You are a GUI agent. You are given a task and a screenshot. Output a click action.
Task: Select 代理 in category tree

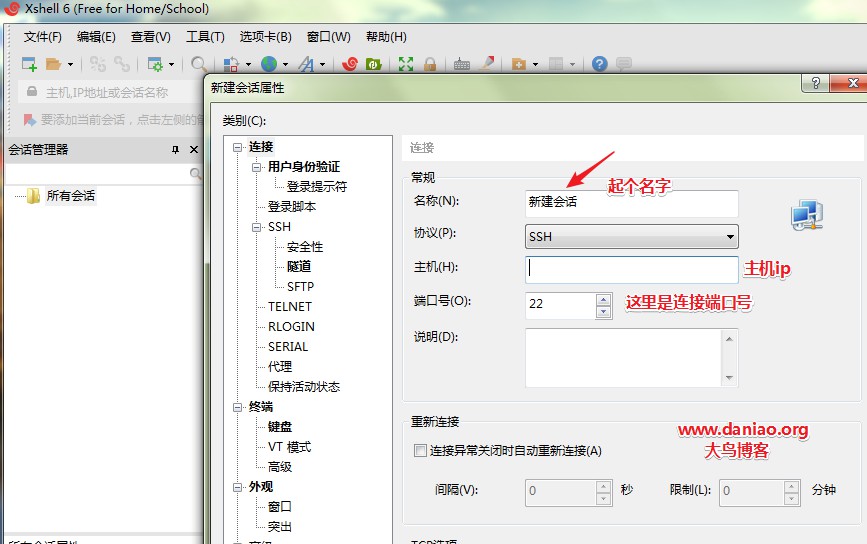280,367
